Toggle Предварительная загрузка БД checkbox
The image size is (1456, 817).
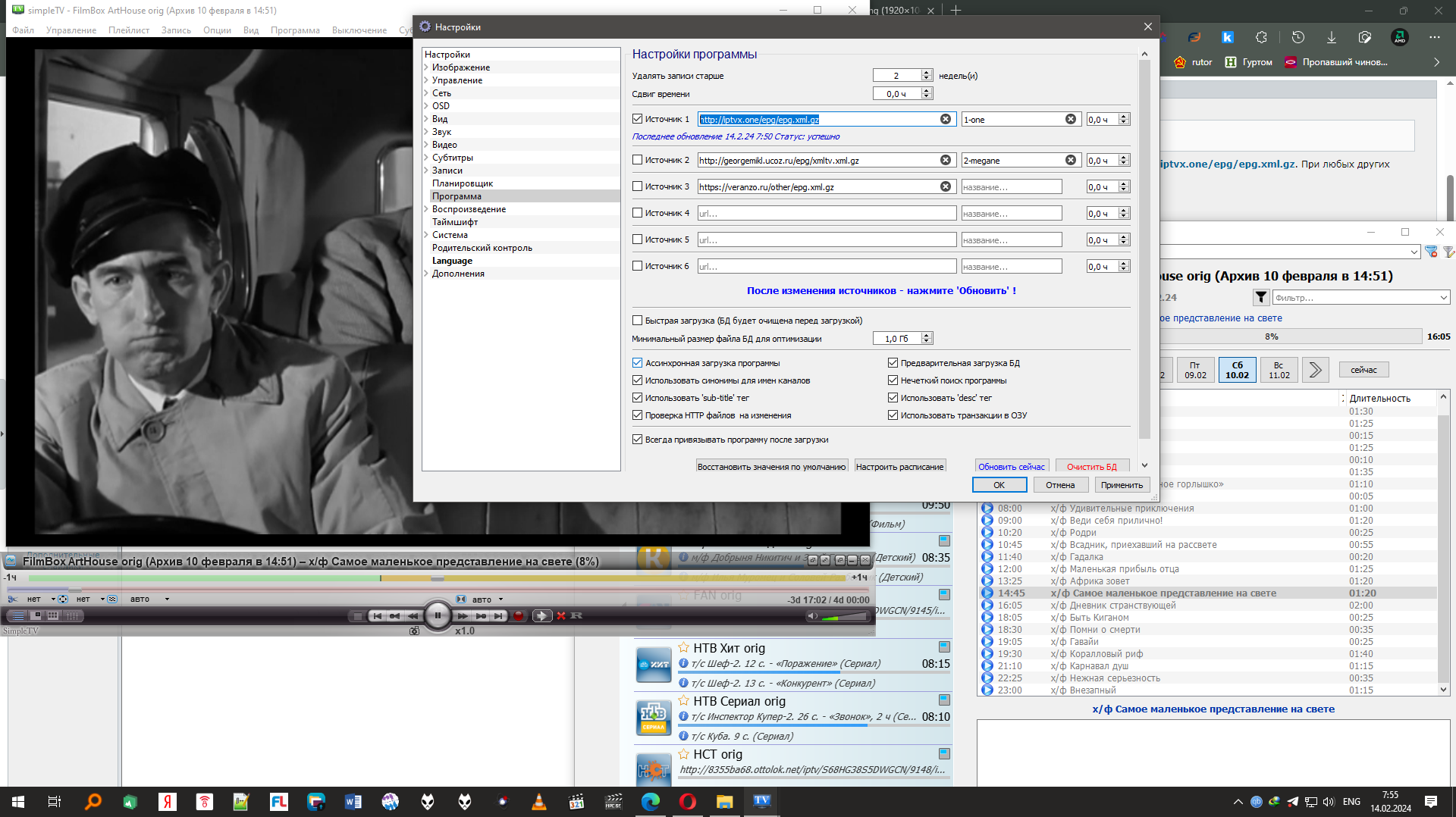pos(893,363)
